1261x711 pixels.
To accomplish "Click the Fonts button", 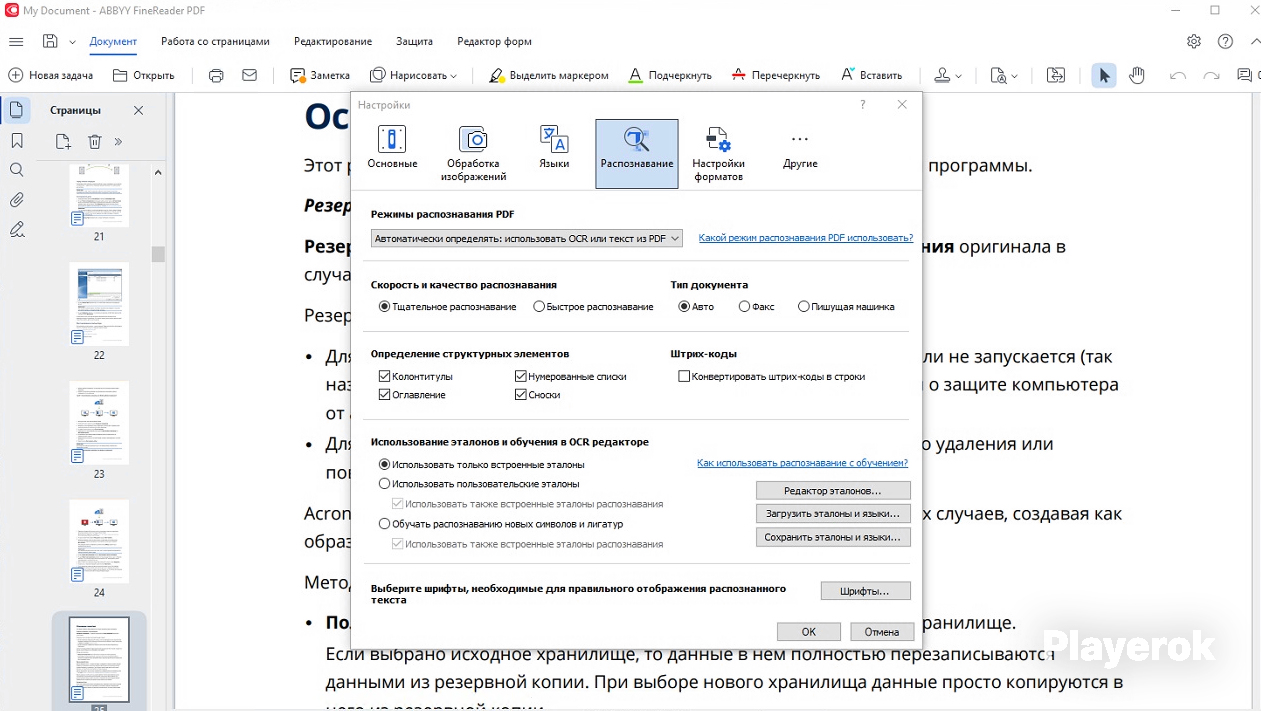I will (865, 591).
